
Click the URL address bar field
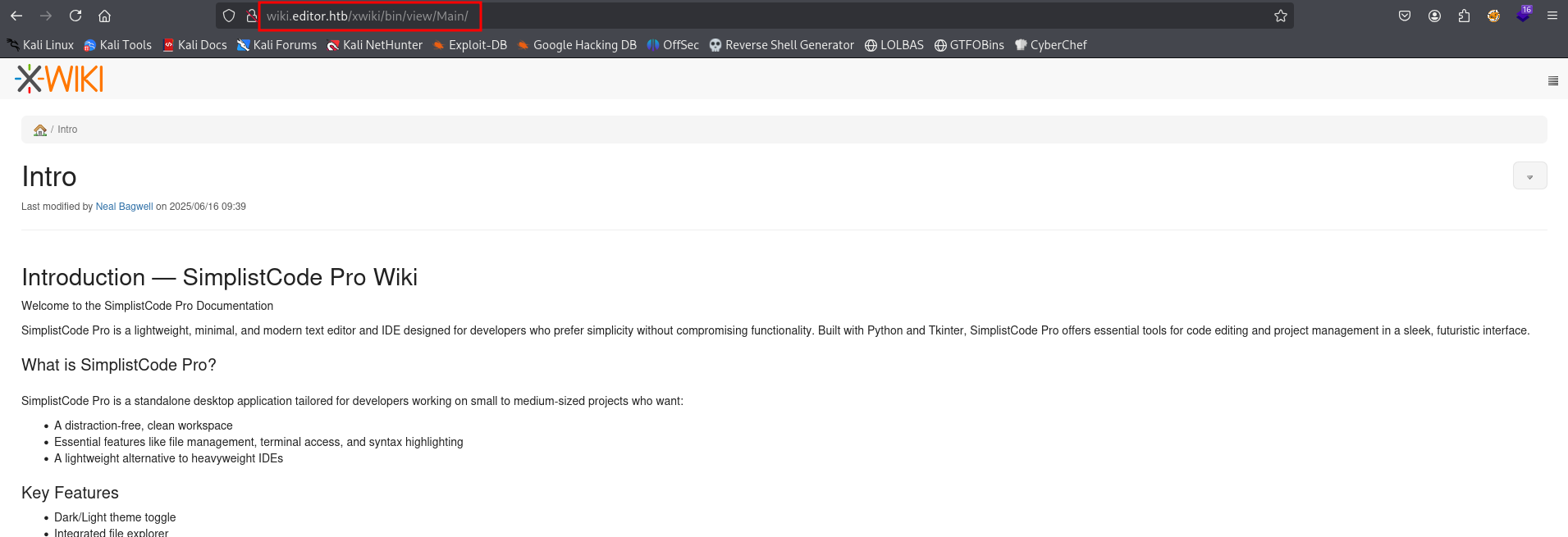(738, 16)
